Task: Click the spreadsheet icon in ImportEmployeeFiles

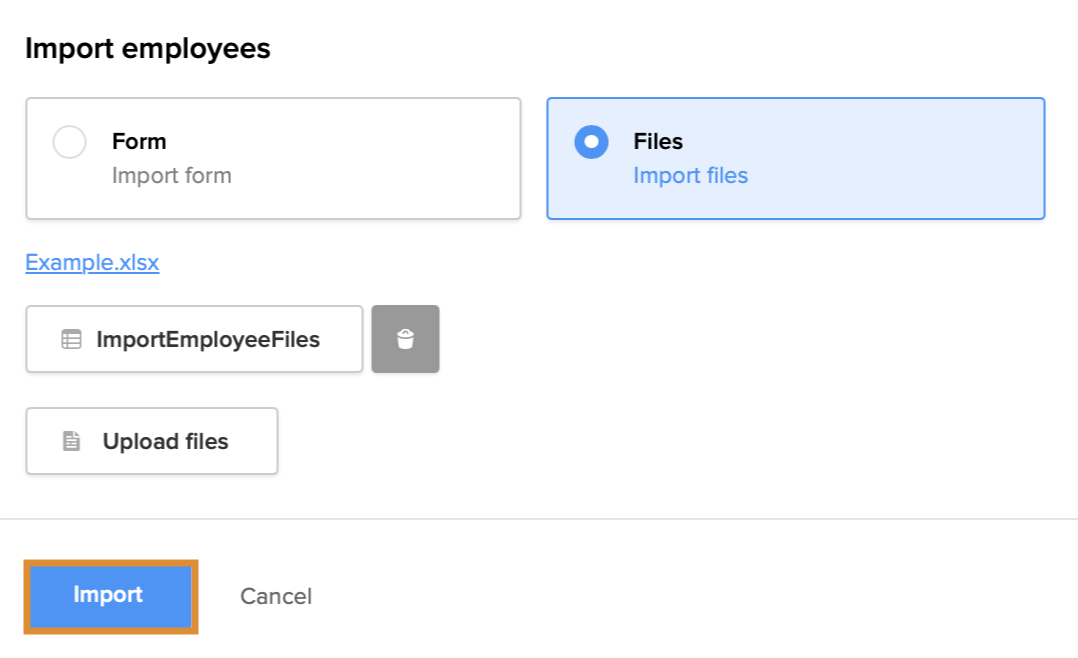Action: point(71,340)
